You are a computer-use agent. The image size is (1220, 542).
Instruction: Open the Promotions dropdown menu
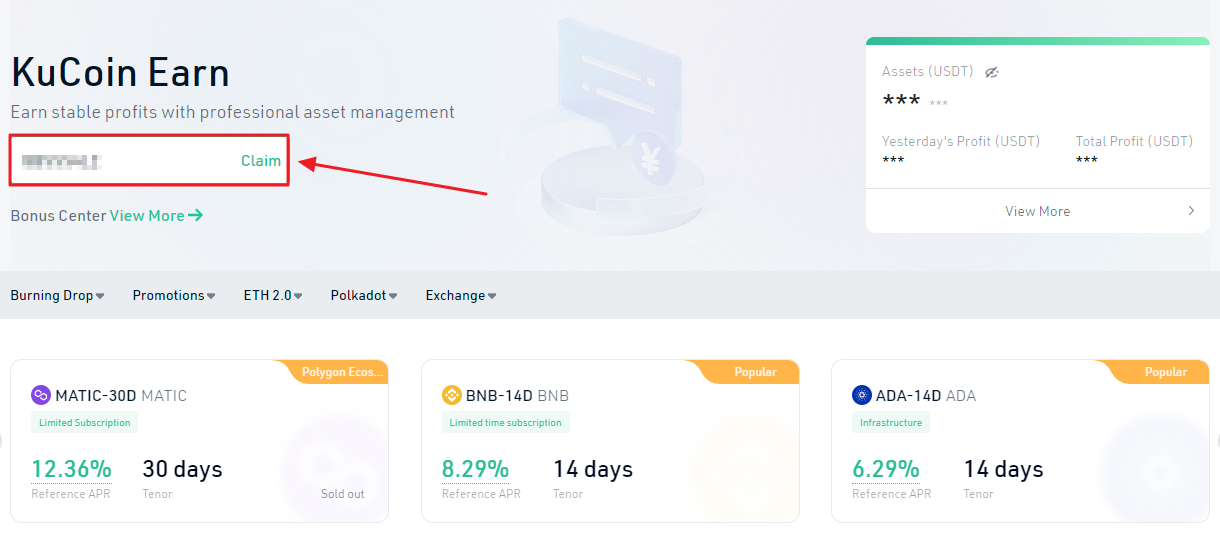(x=174, y=295)
